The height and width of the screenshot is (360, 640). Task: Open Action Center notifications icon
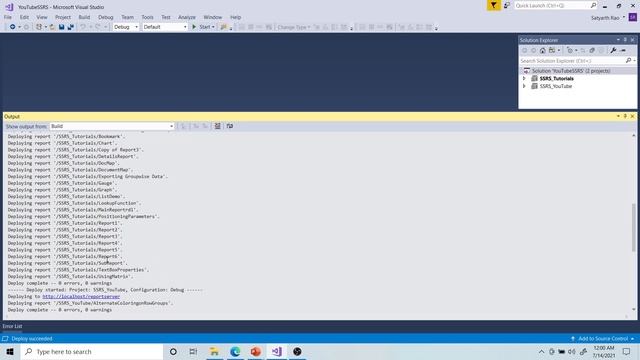(x=627, y=351)
